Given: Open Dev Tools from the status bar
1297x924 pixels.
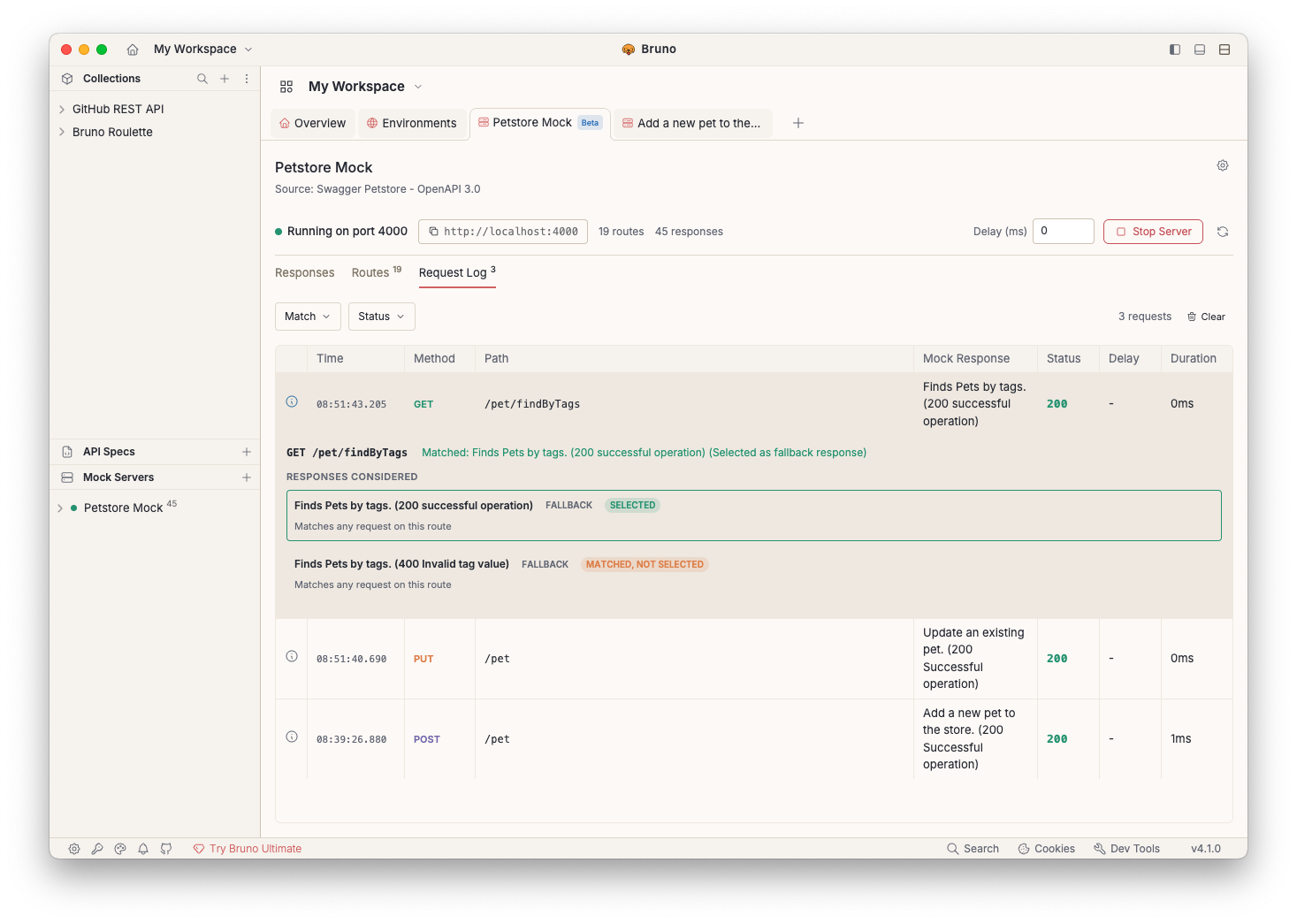Looking at the screenshot, I should click(1126, 849).
